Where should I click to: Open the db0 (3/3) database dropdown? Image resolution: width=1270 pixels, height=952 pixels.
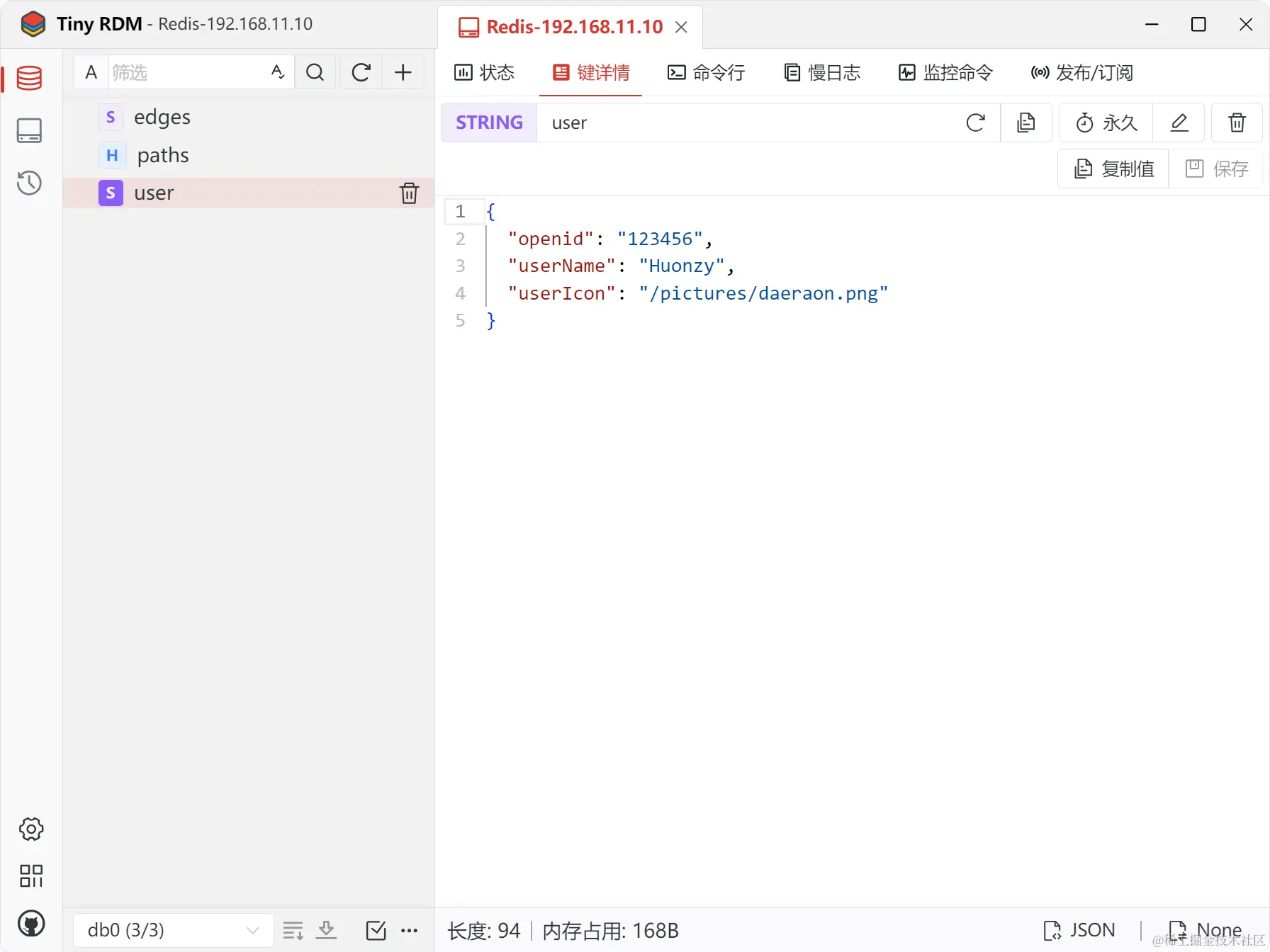pyautogui.click(x=174, y=930)
